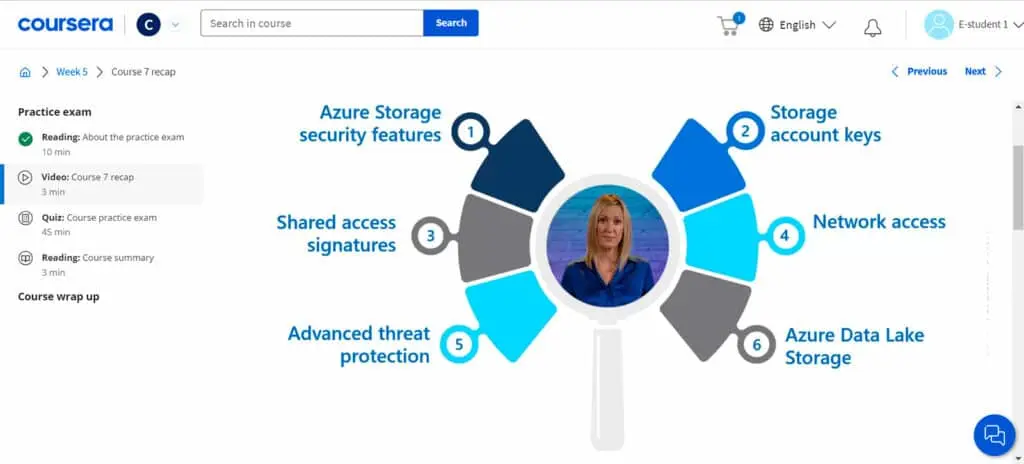The image size is (1024, 464).
Task: Click the vertical page scrollbar
Action: [1018, 188]
